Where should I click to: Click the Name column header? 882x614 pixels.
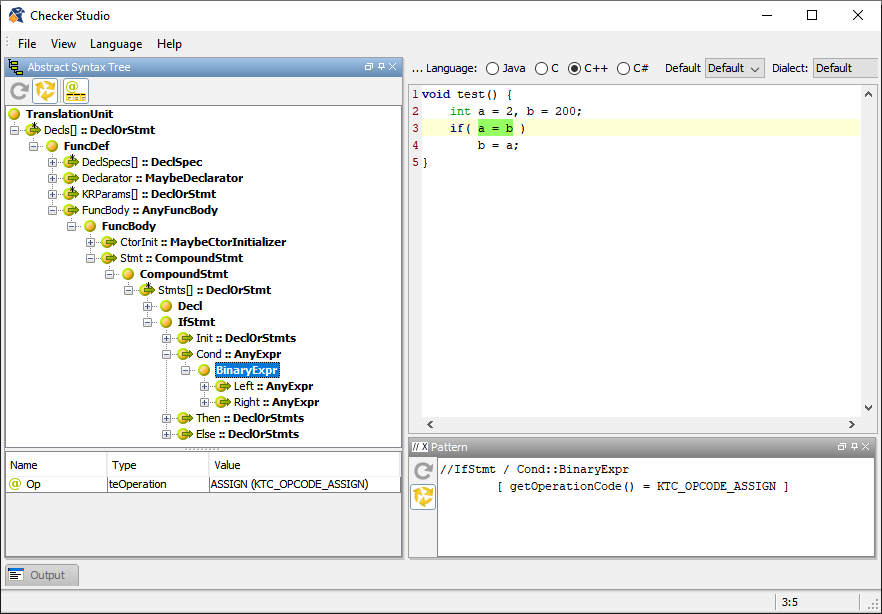pyautogui.click(x=56, y=465)
